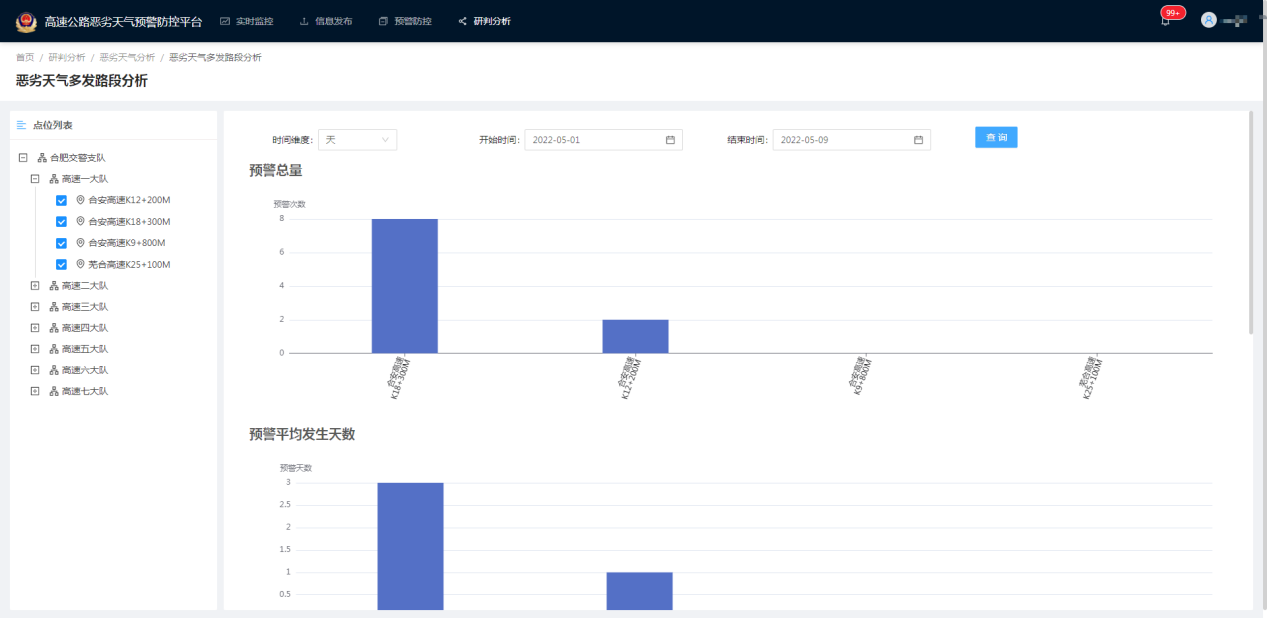Expand the 高速二大队 tree node
The width and height of the screenshot is (1267, 618).
35,286
